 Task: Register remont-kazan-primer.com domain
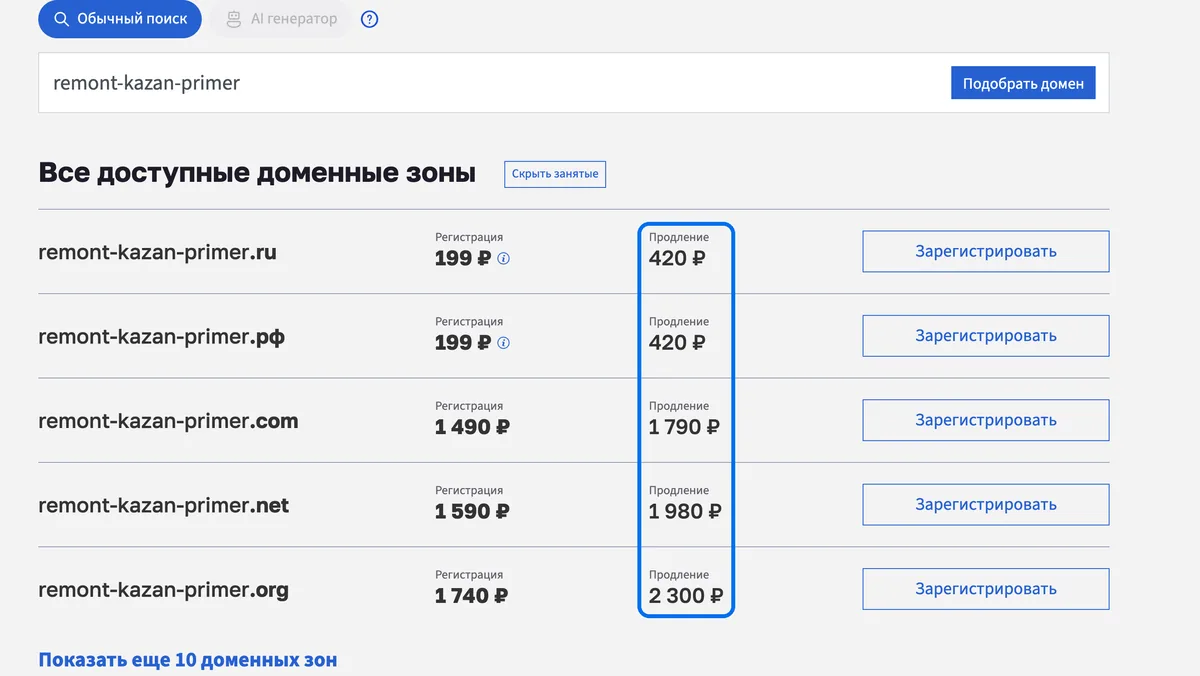pyautogui.click(x=986, y=420)
